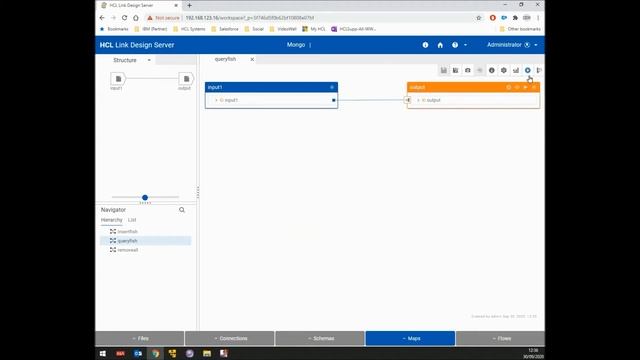The image size is (640, 360).
Task: Select the input1 node in the Structure diagram
Action: coord(118,79)
